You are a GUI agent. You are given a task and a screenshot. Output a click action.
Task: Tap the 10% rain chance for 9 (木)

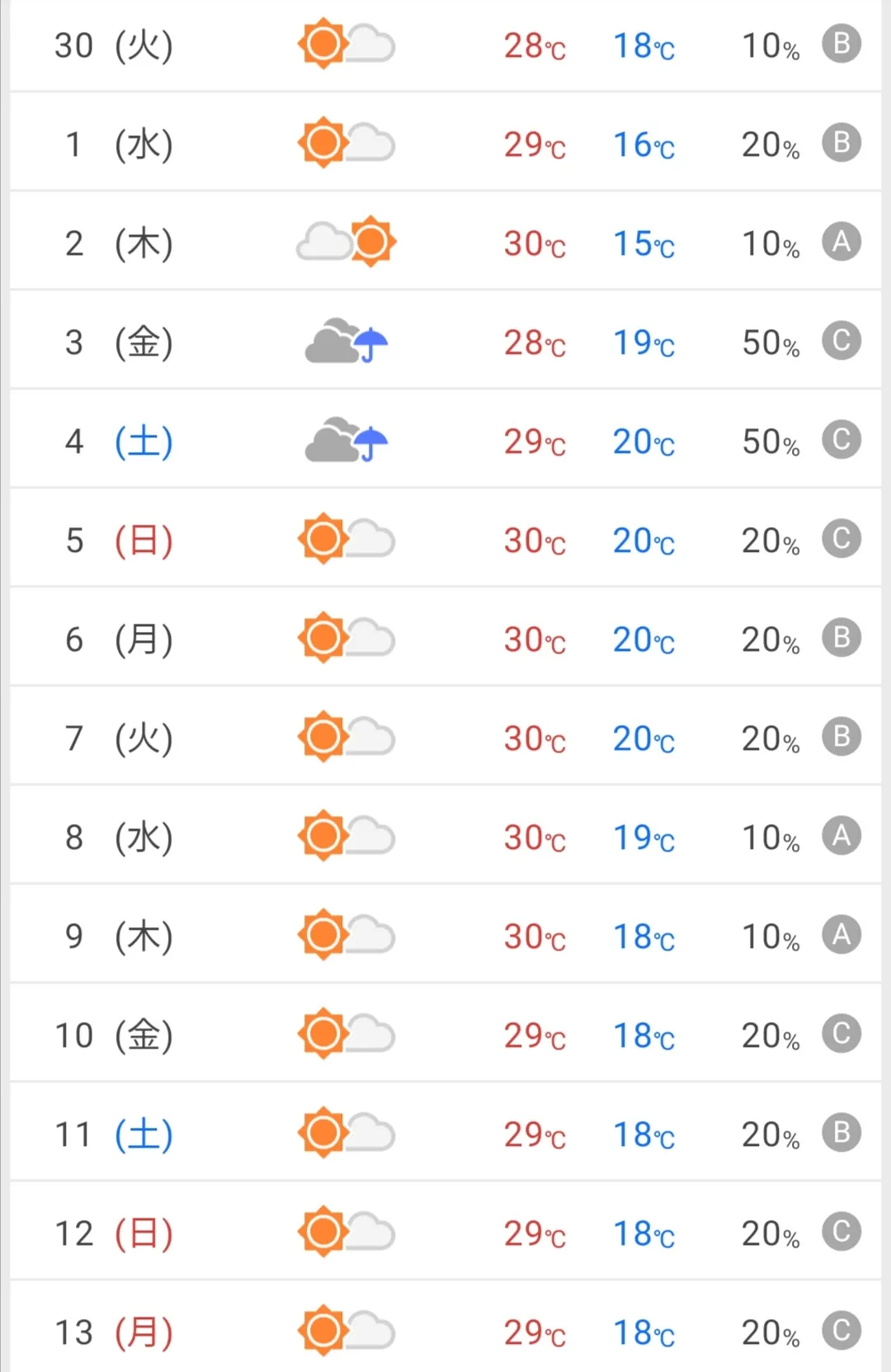(771, 936)
